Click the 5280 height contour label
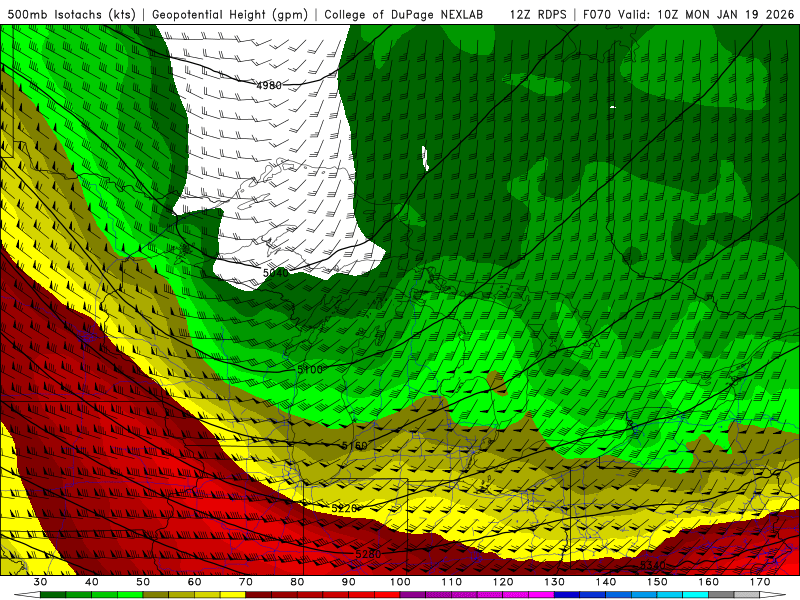The height and width of the screenshot is (600, 800). pyautogui.click(x=368, y=554)
